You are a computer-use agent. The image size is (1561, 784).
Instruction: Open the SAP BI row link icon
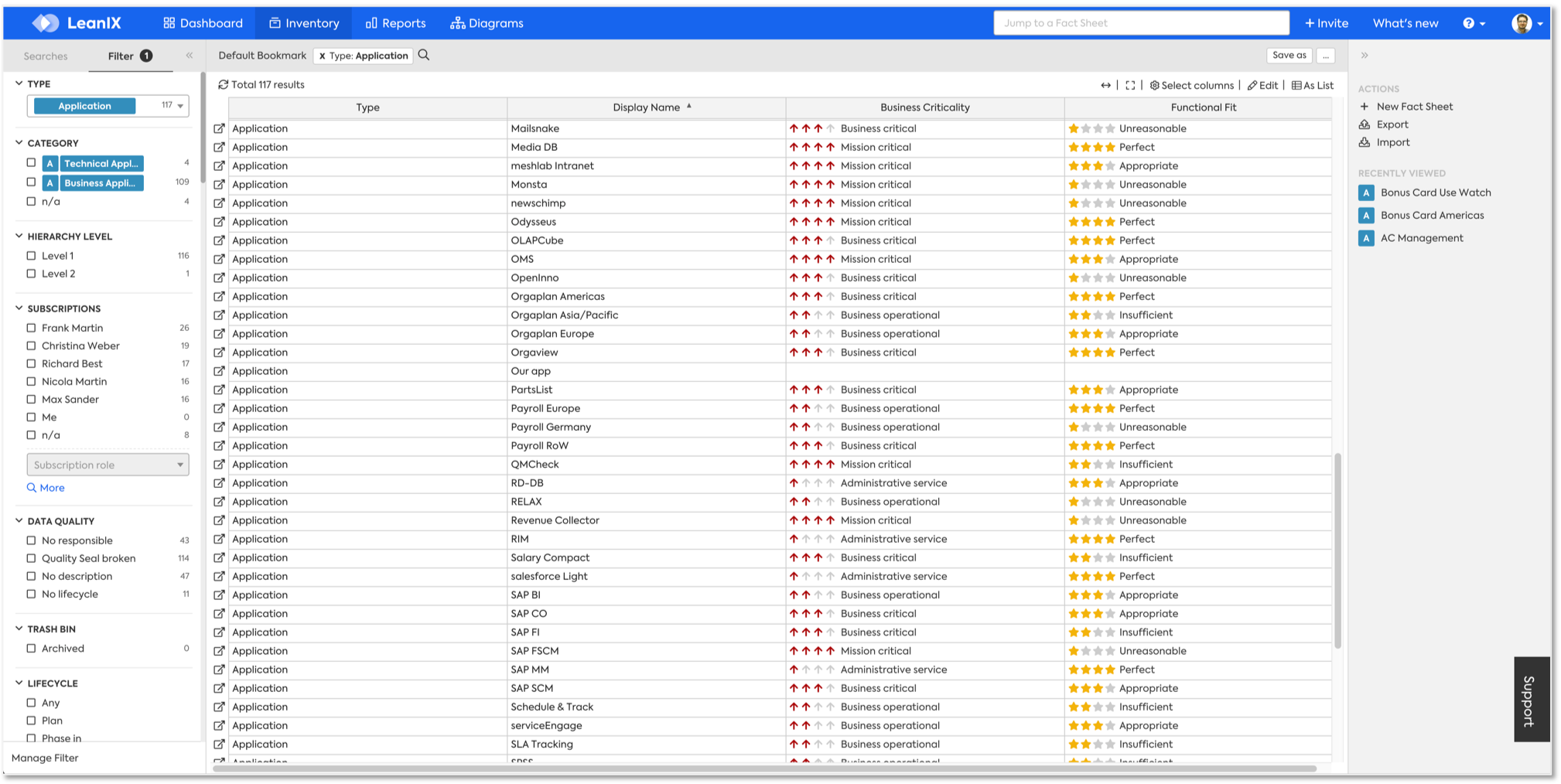click(219, 595)
